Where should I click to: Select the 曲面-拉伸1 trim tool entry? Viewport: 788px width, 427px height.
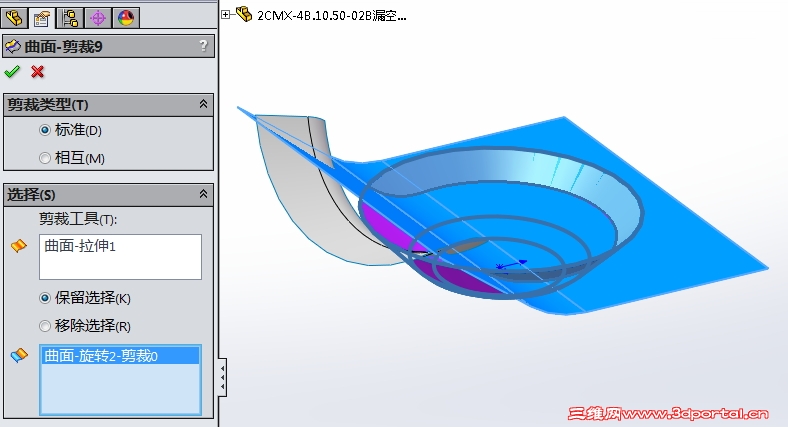pos(80,246)
